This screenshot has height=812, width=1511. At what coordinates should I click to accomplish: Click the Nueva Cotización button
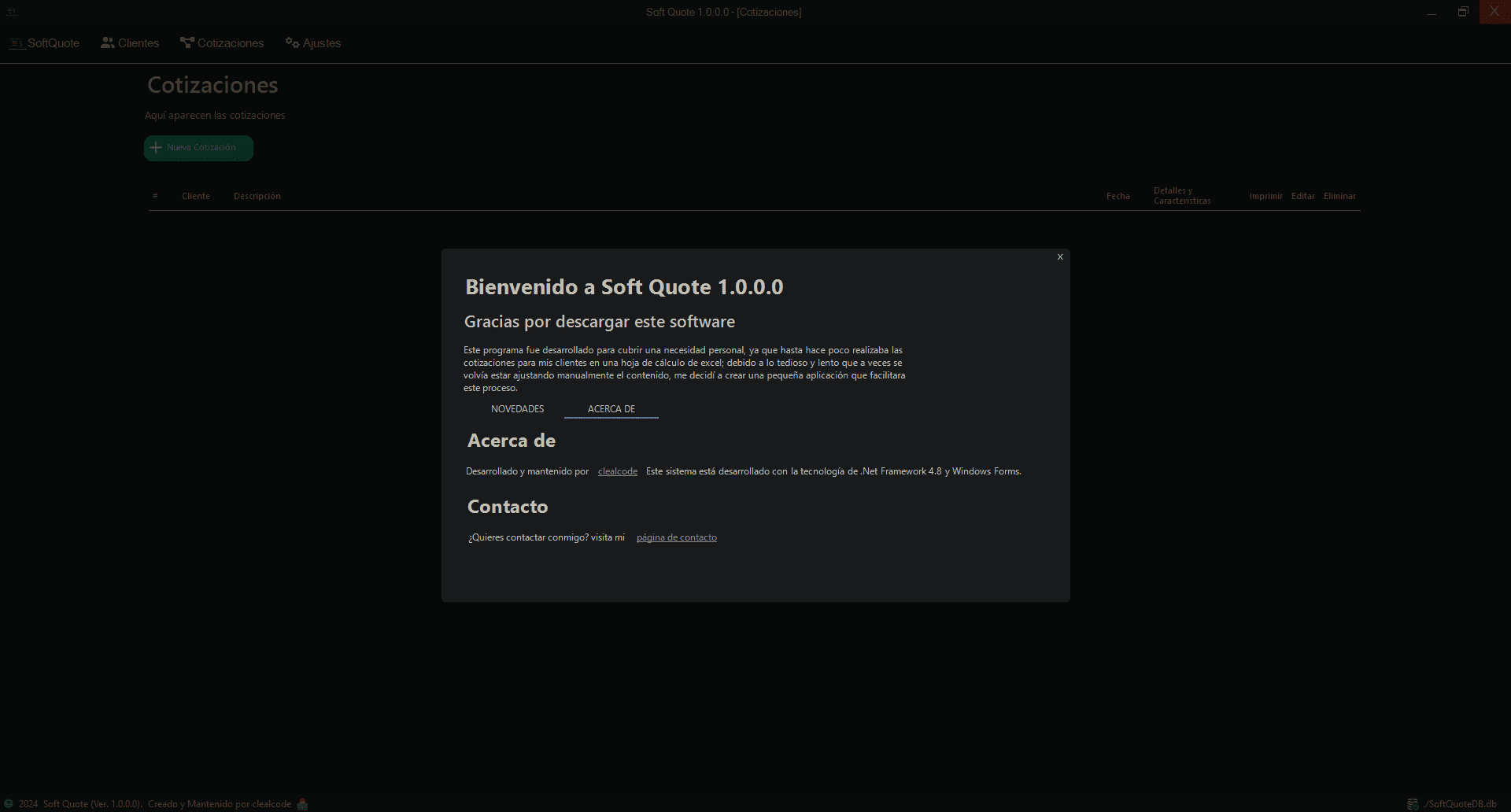(198, 148)
